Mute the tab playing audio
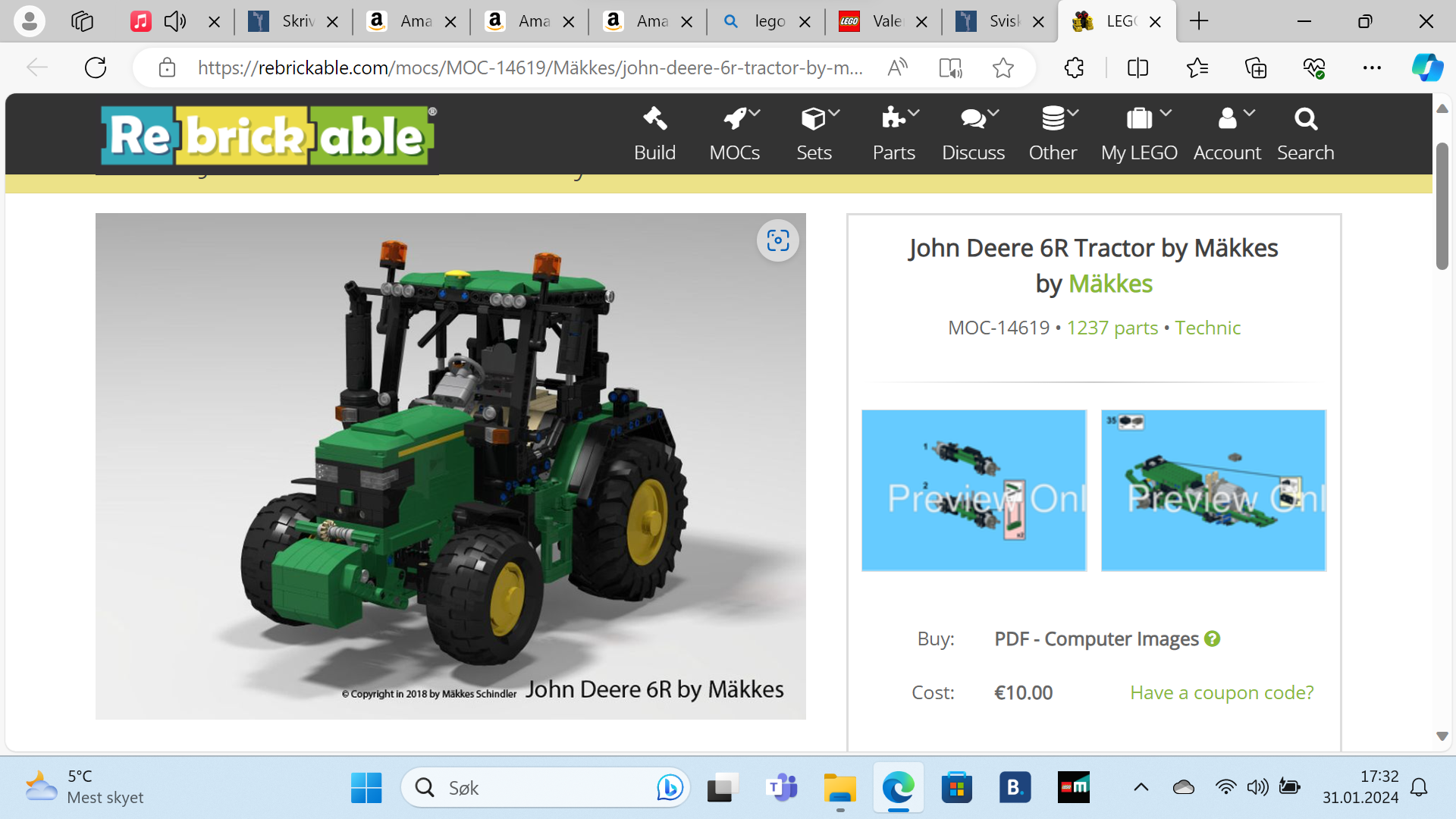1456x819 pixels. click(175, 21)
